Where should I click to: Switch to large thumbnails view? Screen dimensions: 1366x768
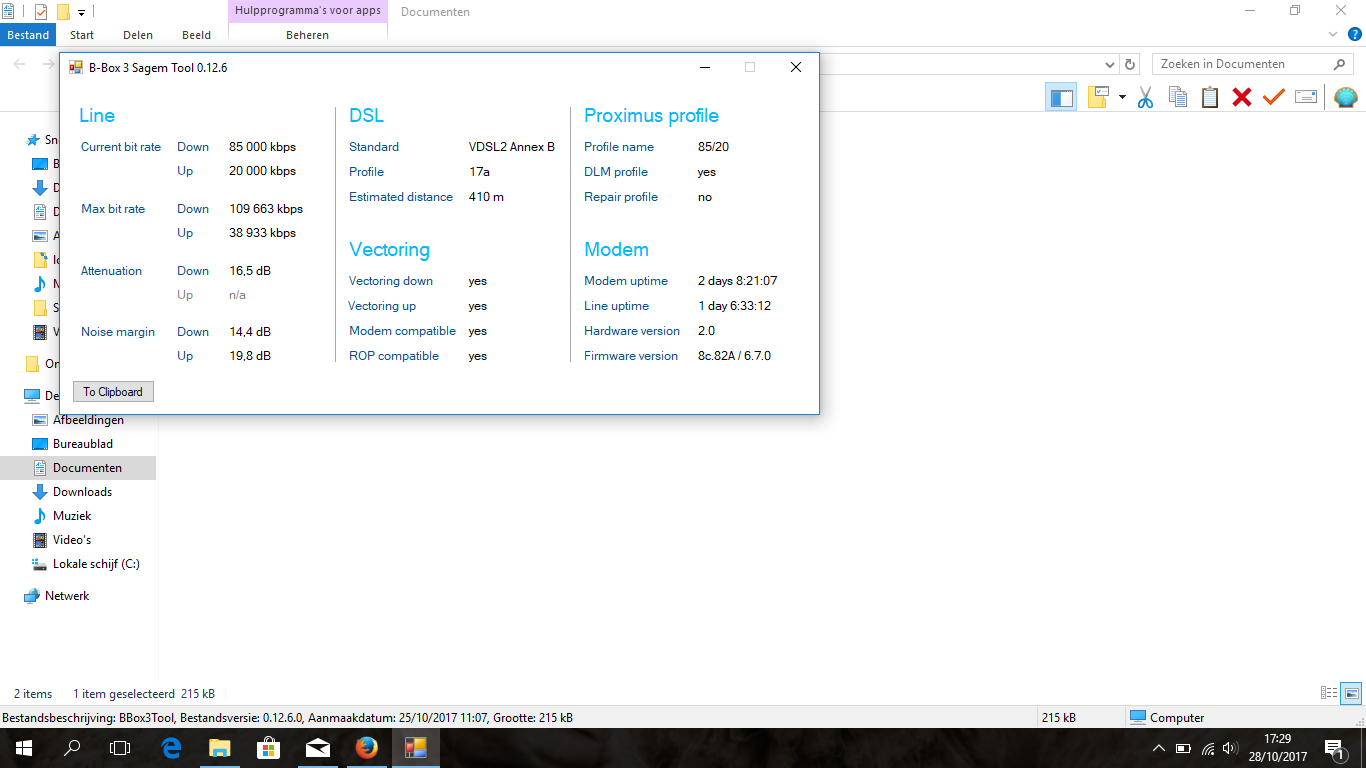(1351, 692)
